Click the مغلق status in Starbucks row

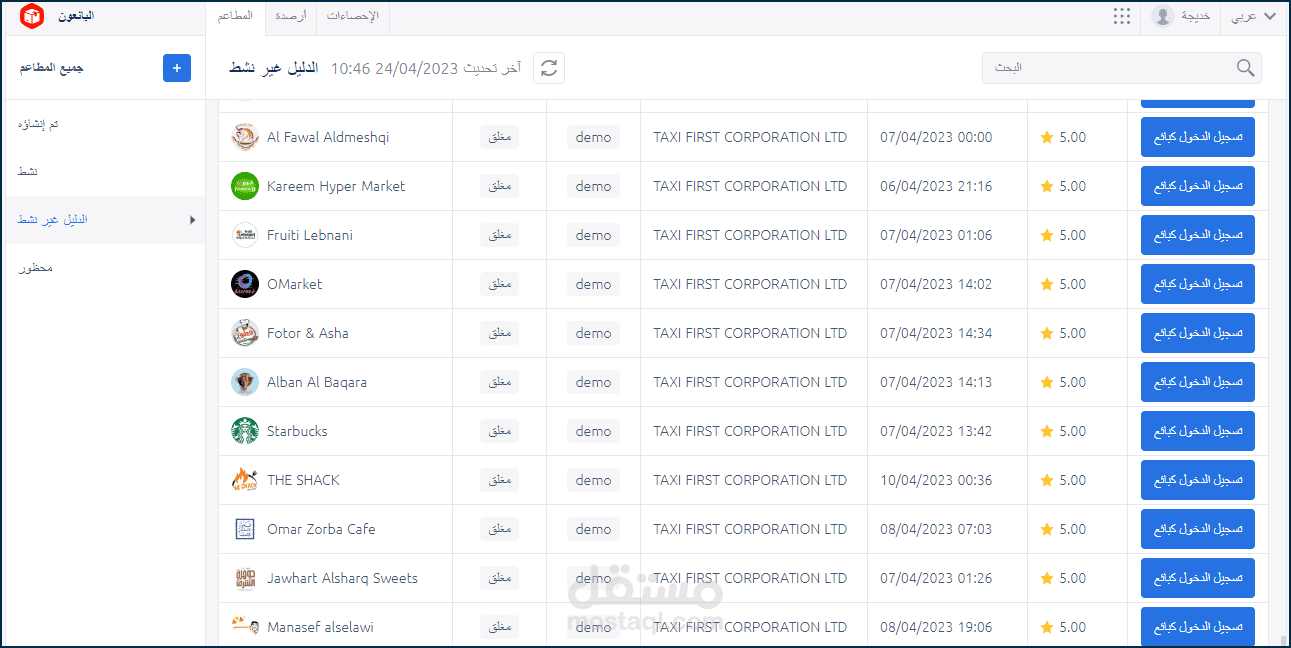pyautogui.click(x=499, y=431)
